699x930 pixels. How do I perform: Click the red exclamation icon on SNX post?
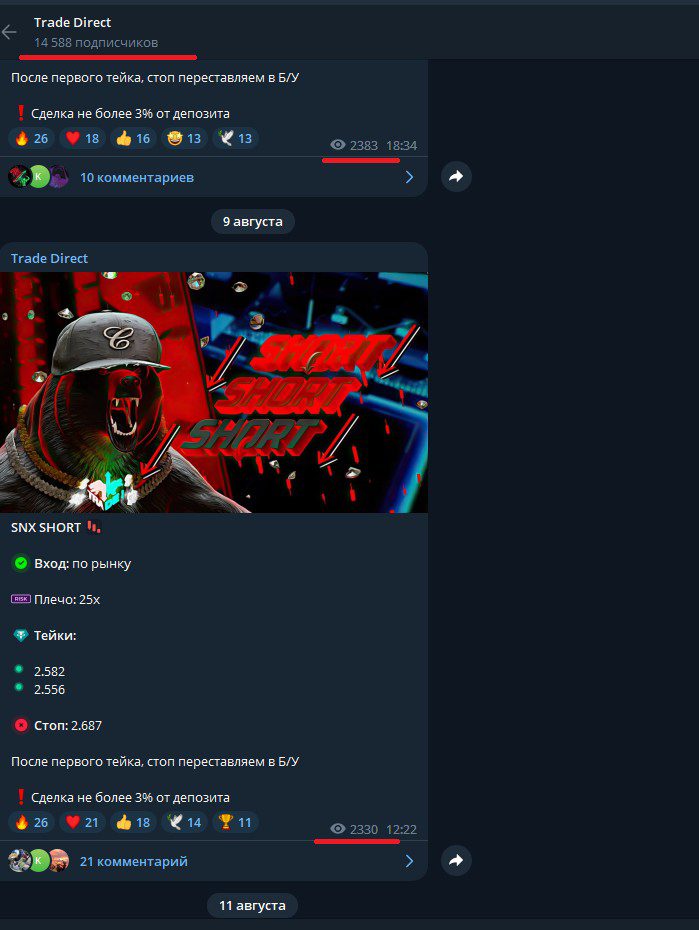click(x=21, y=797)
